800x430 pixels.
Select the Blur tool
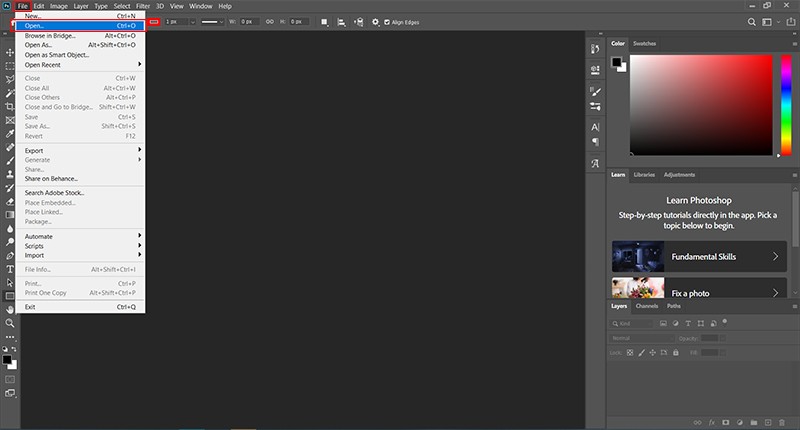coord(10,229)
